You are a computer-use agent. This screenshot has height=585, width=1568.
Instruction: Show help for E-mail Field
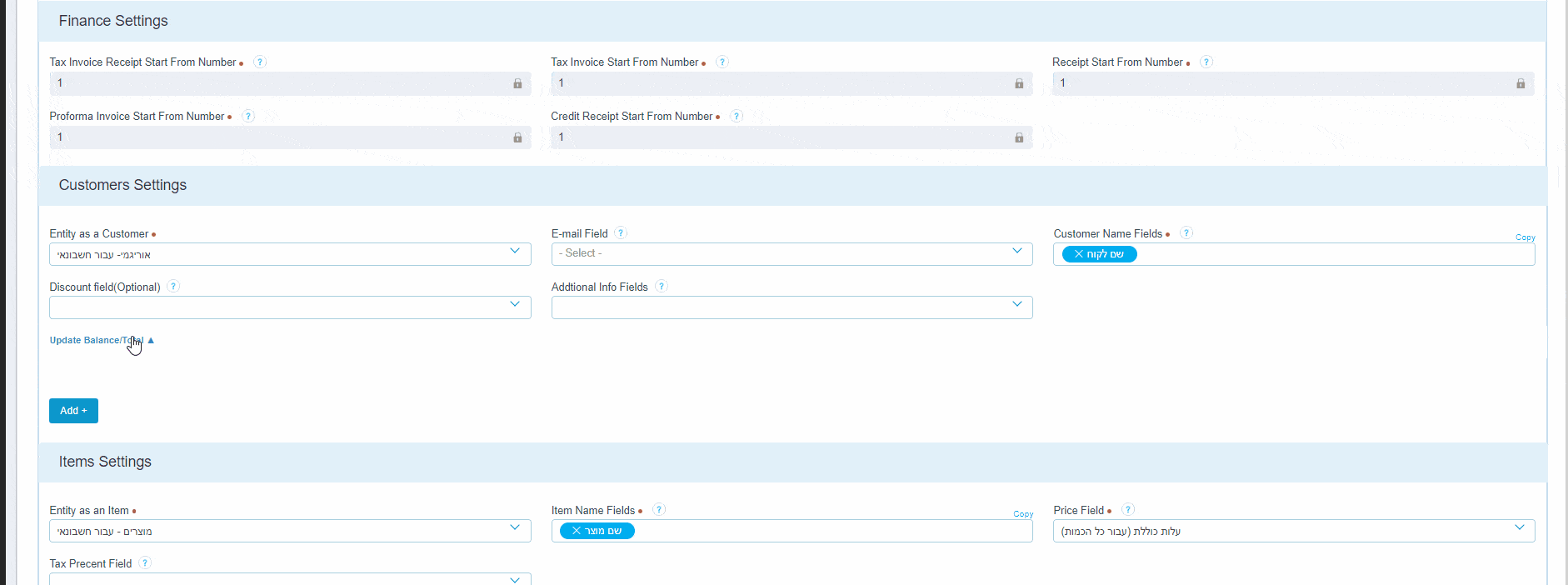click(x=621, y=233)
